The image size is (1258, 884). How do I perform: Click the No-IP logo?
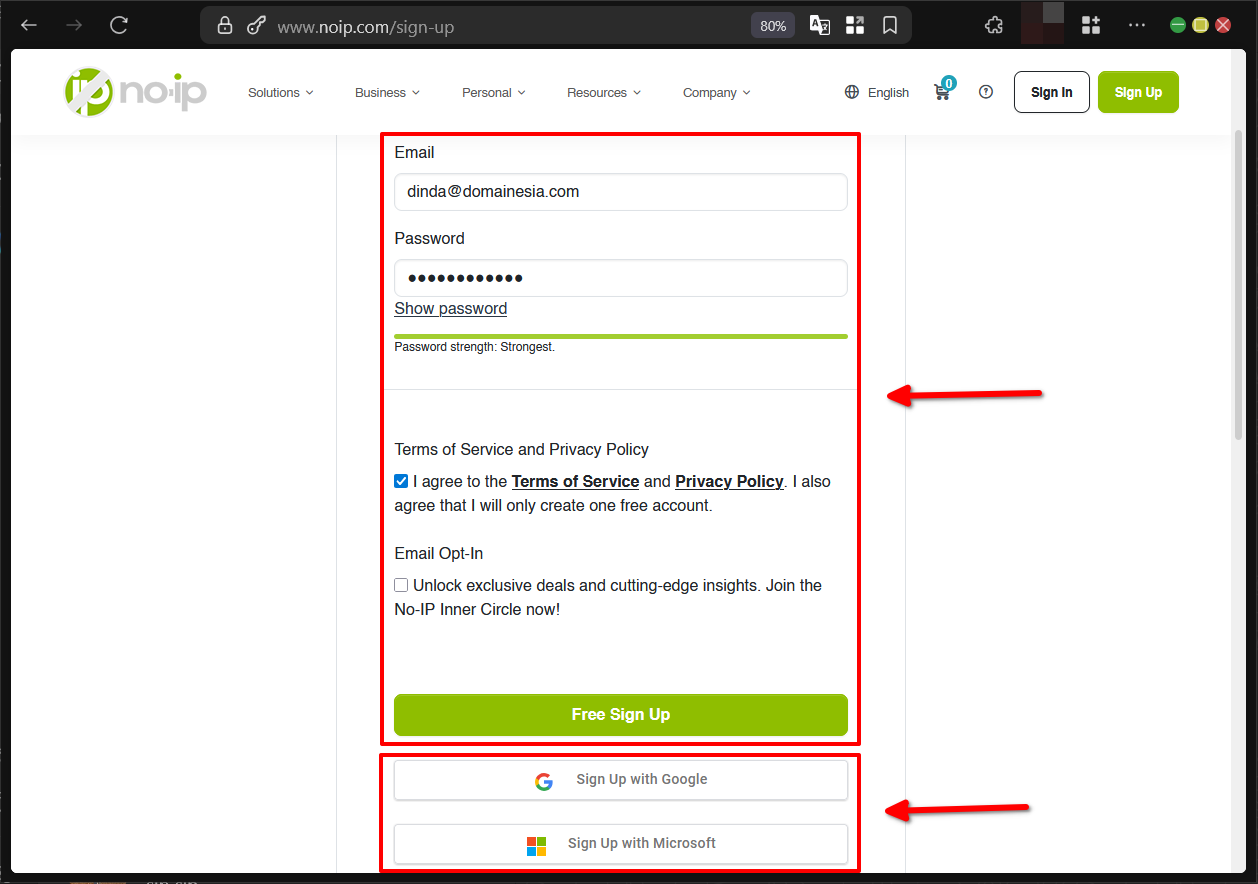(135, 91)
